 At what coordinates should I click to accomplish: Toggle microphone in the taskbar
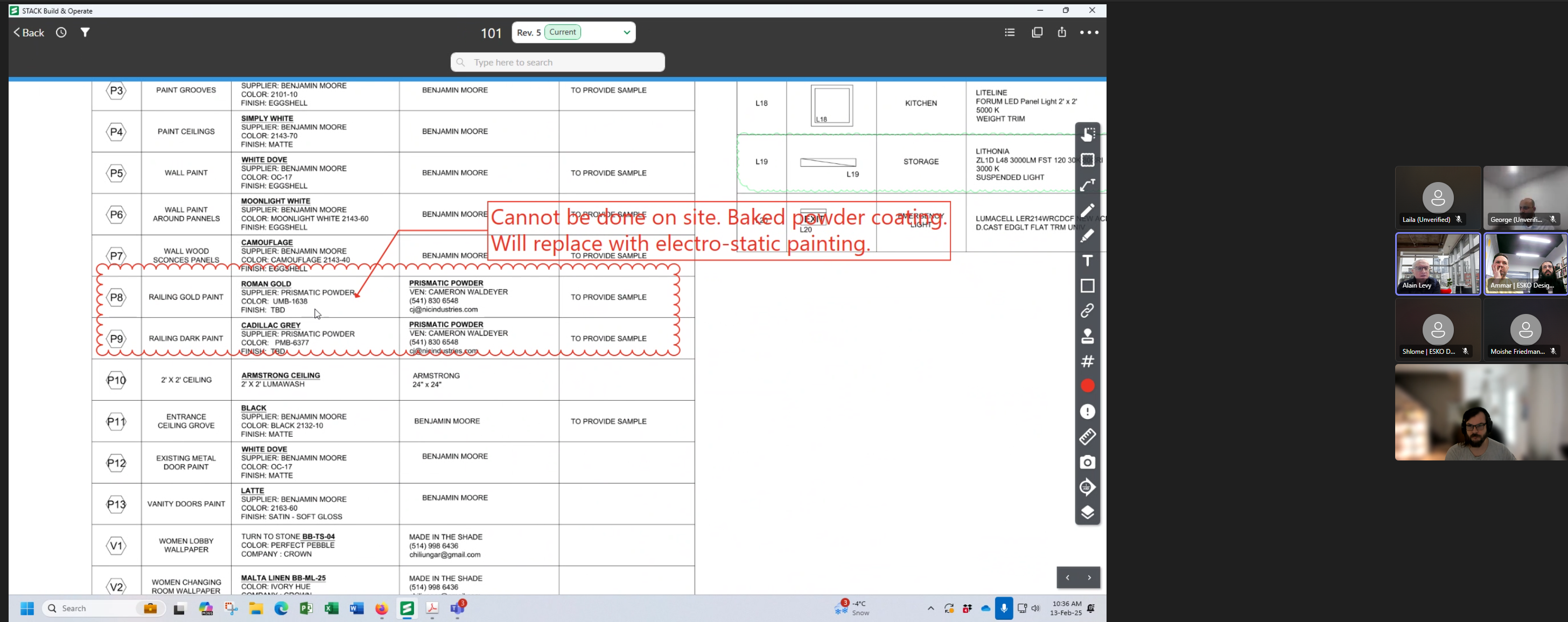coord(1004,608)
